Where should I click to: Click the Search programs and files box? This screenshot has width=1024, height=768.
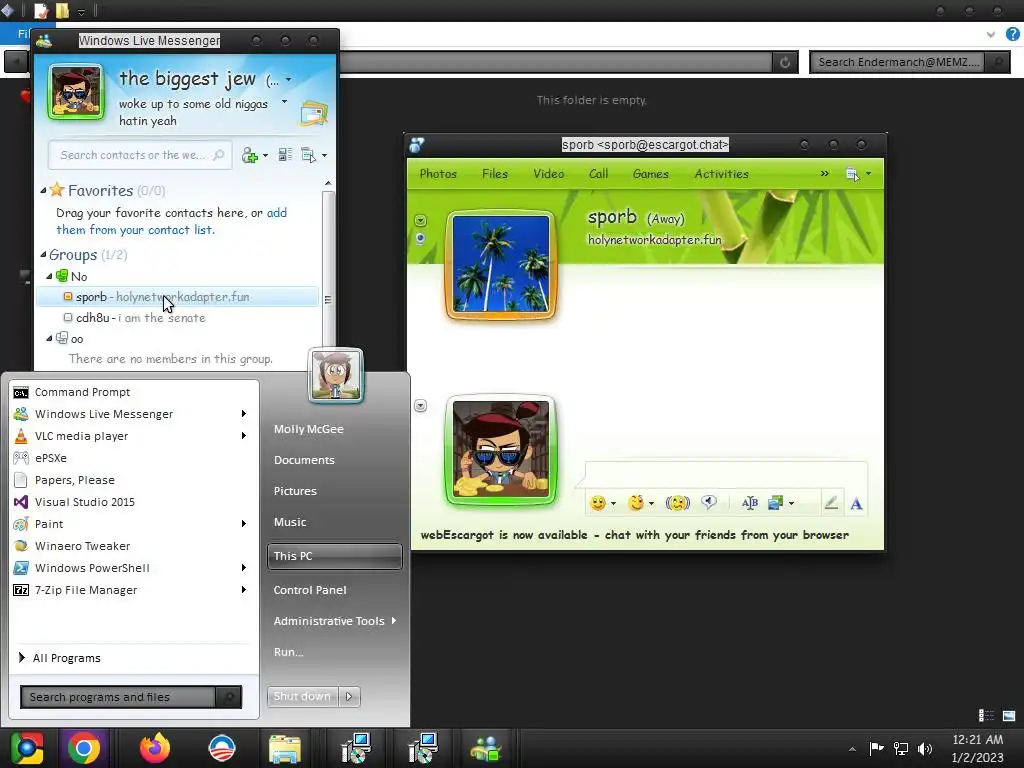(x=118, y=697)
